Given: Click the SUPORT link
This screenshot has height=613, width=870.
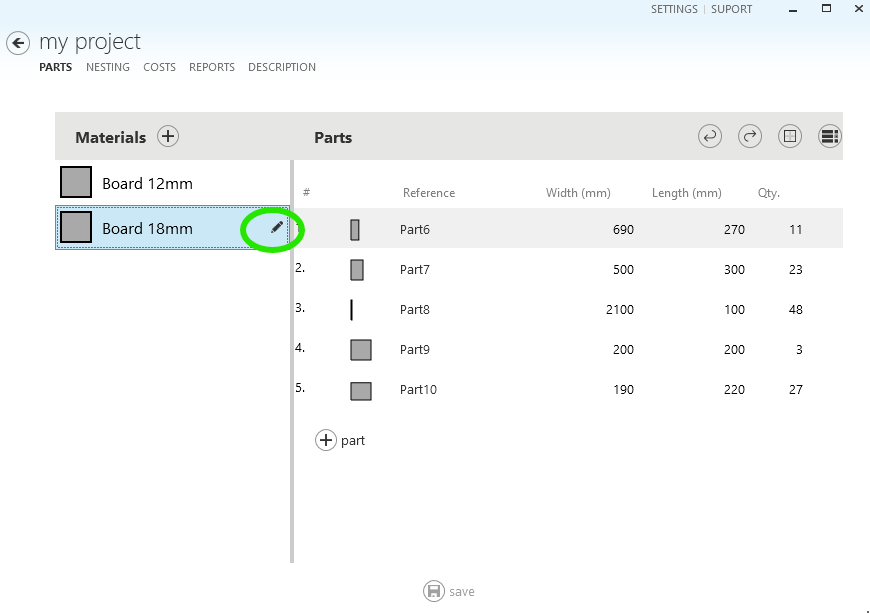Looking at the screenshot, I should 731,9.
